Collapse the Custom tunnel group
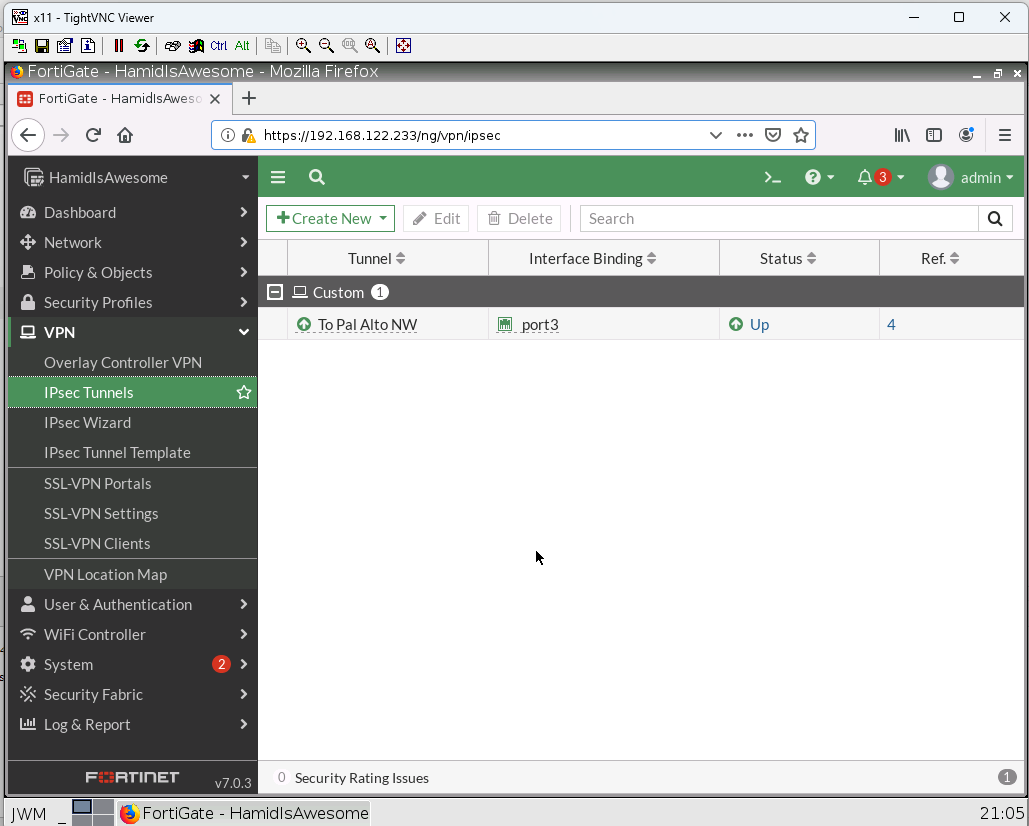 275,292
